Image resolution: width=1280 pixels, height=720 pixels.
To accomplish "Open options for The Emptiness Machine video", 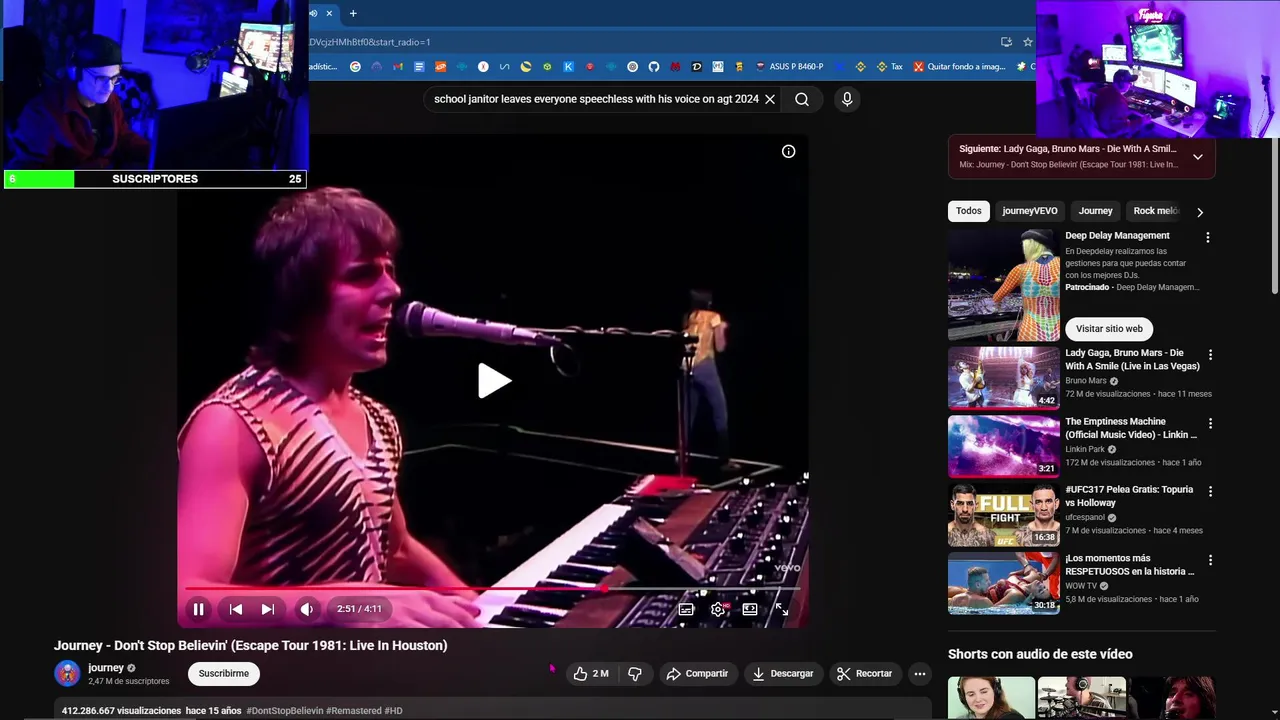I will tap(1211, 424).
